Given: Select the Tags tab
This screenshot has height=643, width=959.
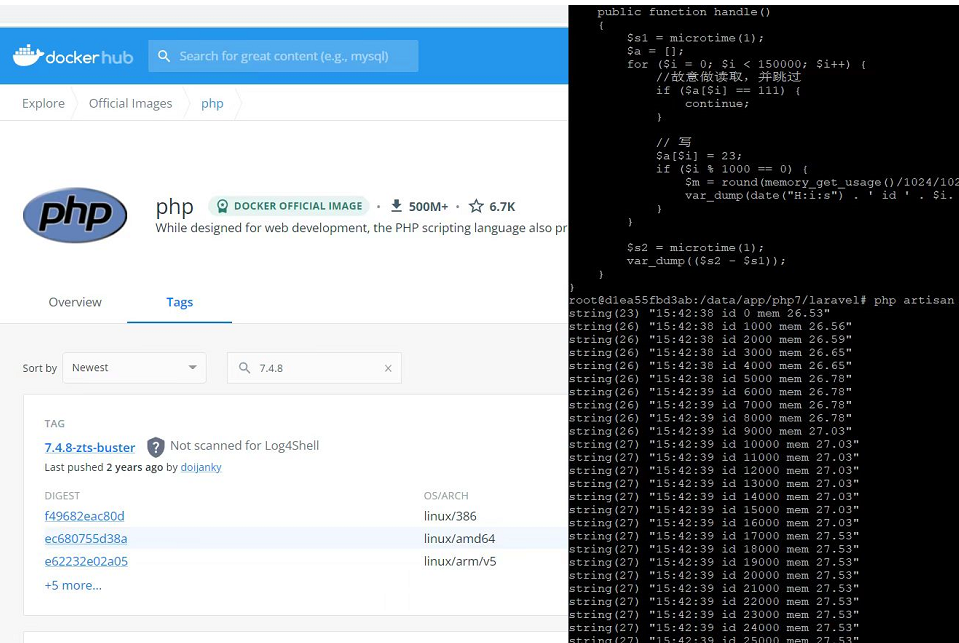Looking at the screenshot, I should point(179,302).
